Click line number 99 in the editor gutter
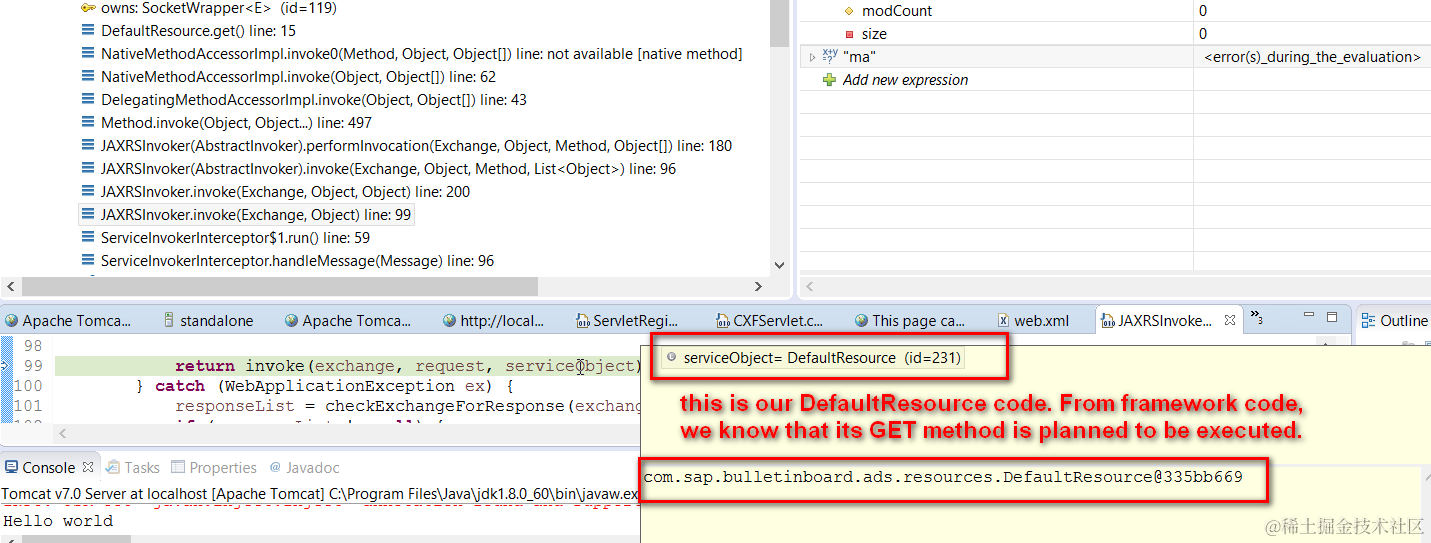This screenshot has height=543, width=1431. pos(31,366)
